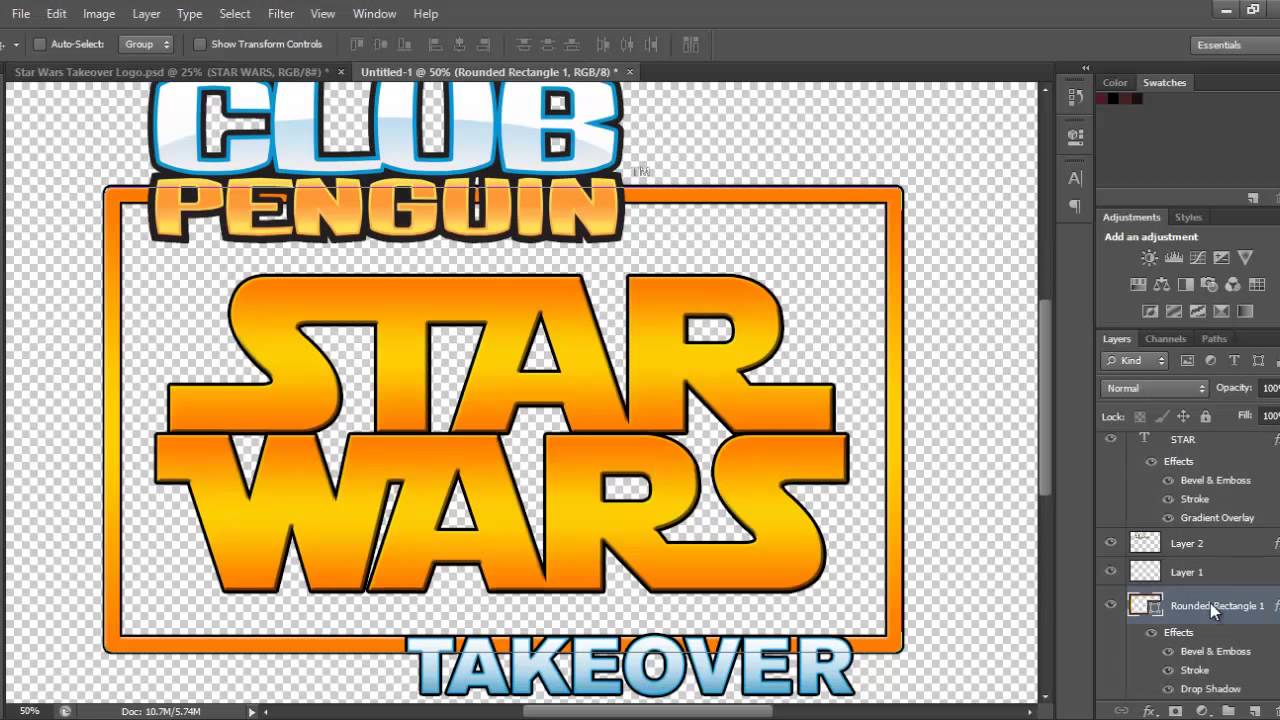Add a Threshold adjustment
The height and width of the screenshot is (720, 1280).
(x=1198, y=312)
